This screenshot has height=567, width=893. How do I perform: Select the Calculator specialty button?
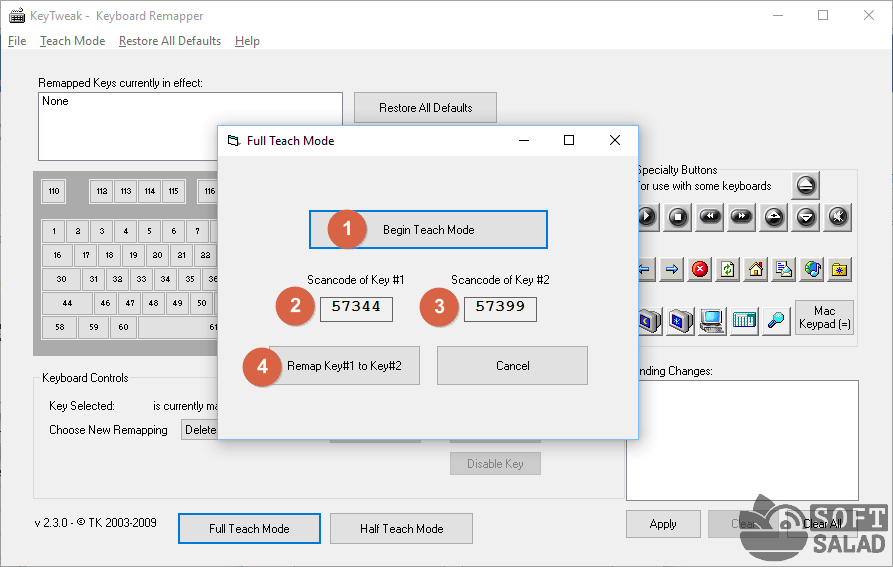(744, 320)
